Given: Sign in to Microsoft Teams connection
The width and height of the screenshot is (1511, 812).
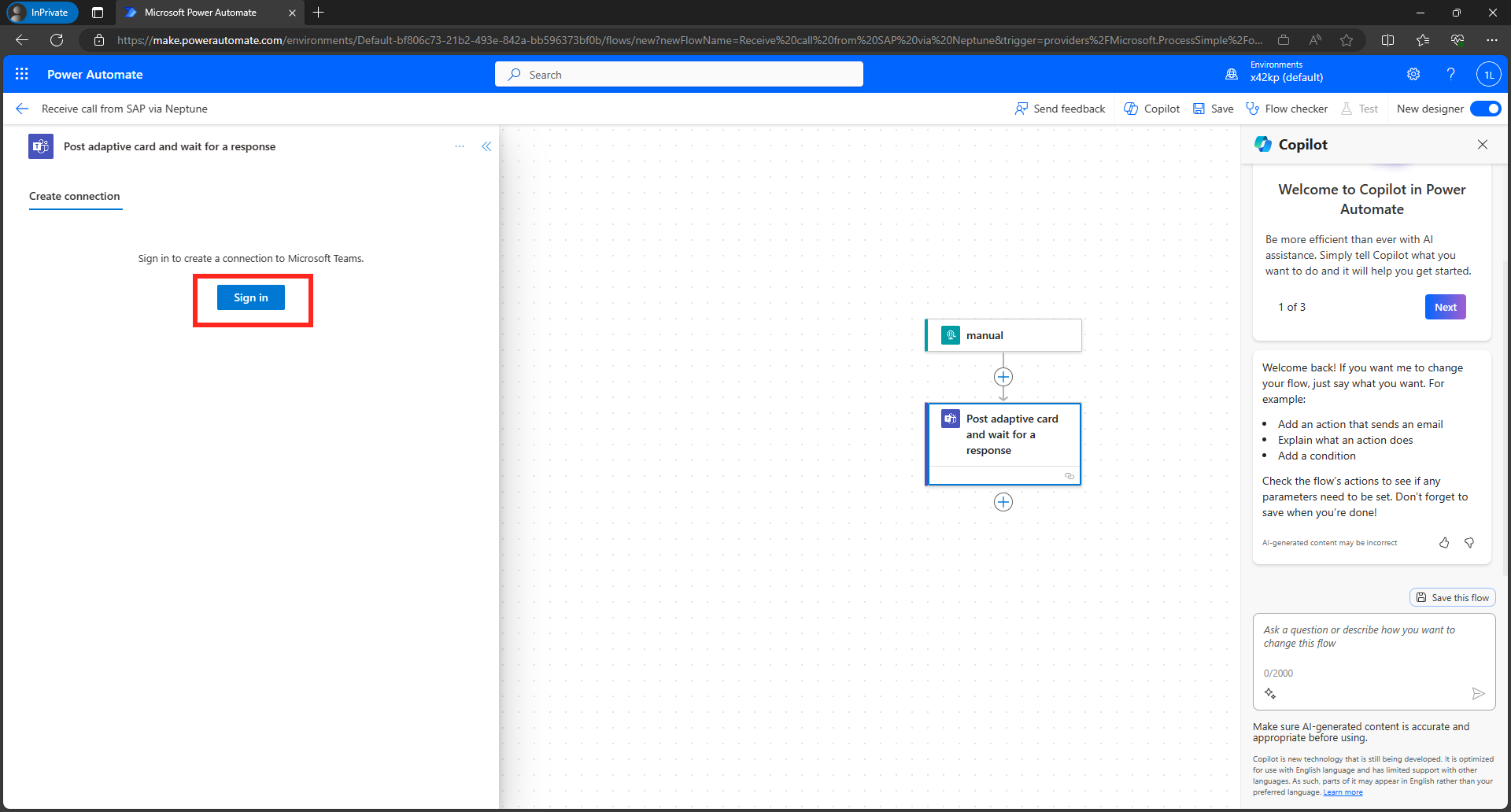Looking at the screenshot, I should pos(251,297).
